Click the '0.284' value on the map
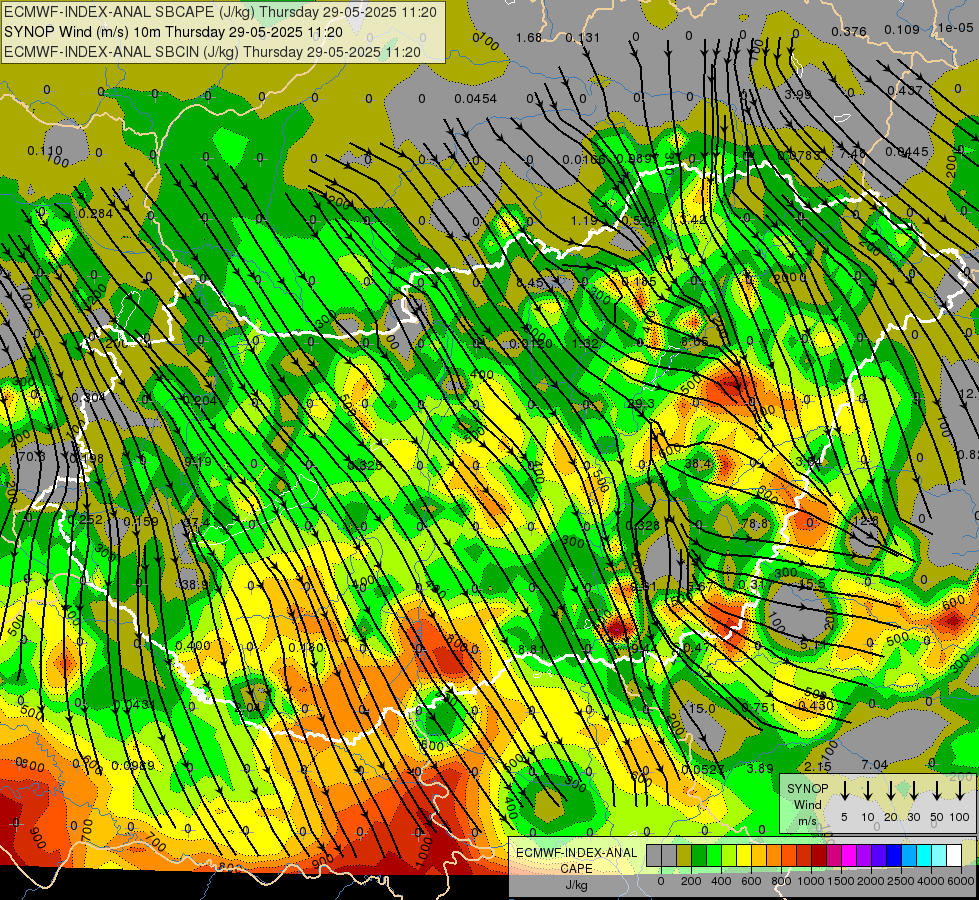Viewport: 979px width, 900px height. point(96,214)
